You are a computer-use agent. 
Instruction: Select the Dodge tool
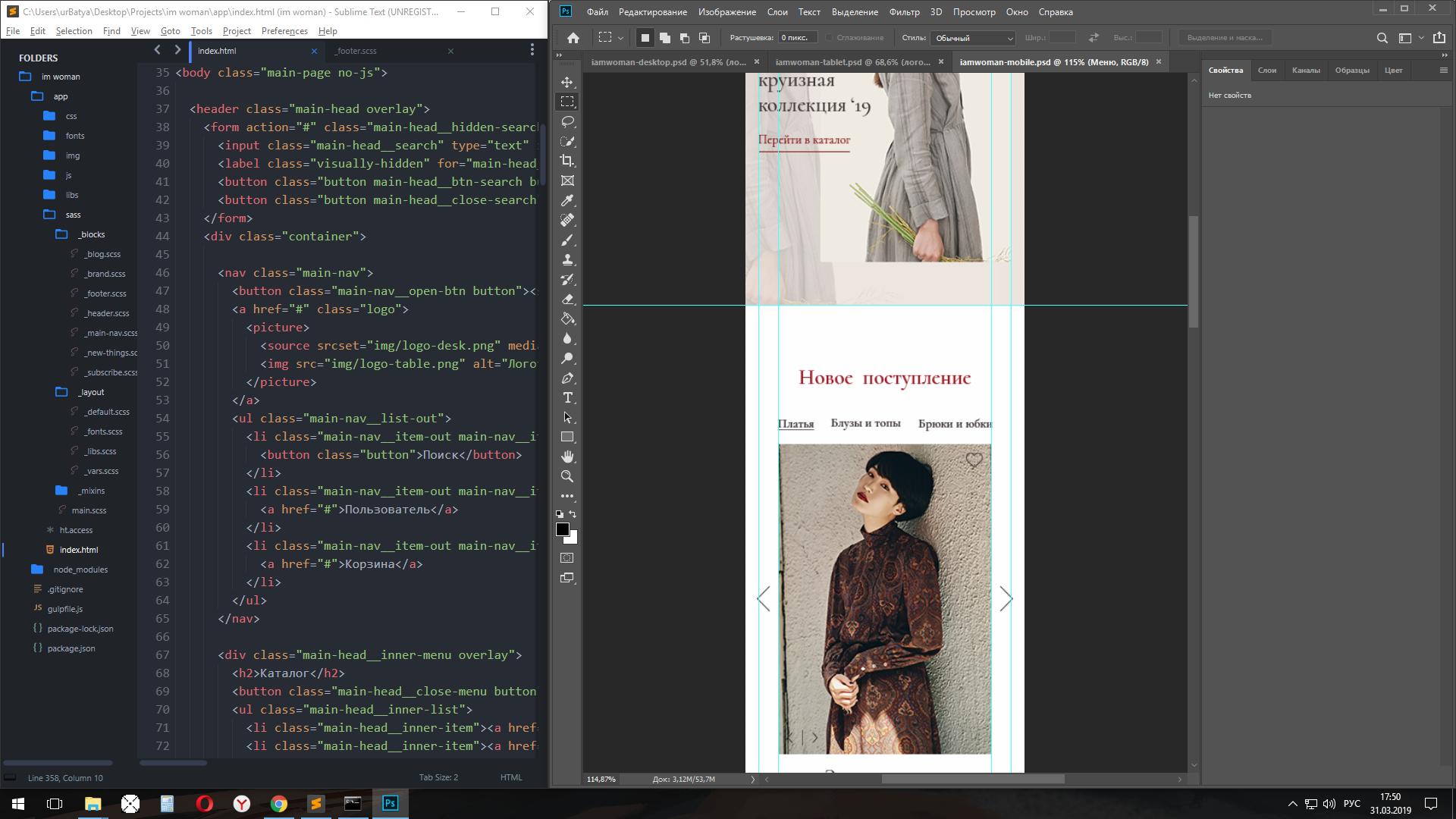(567, 358)
